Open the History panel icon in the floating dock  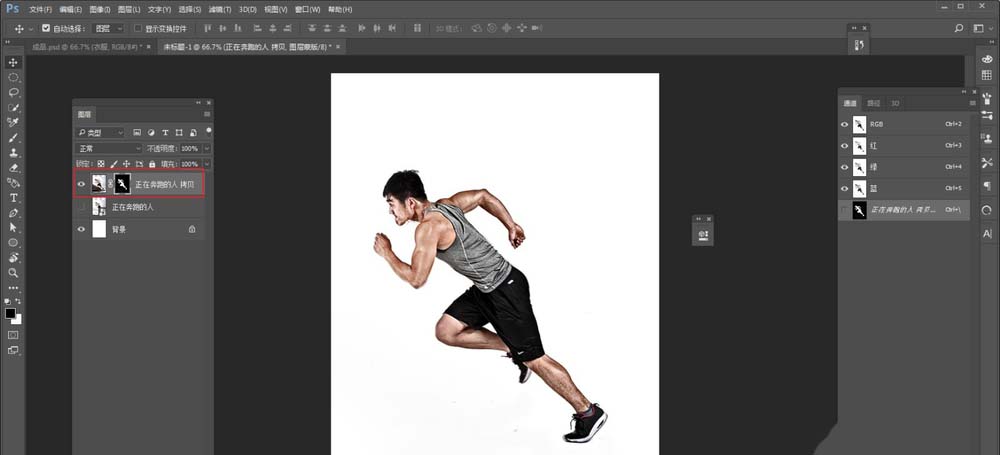(858, 45)
